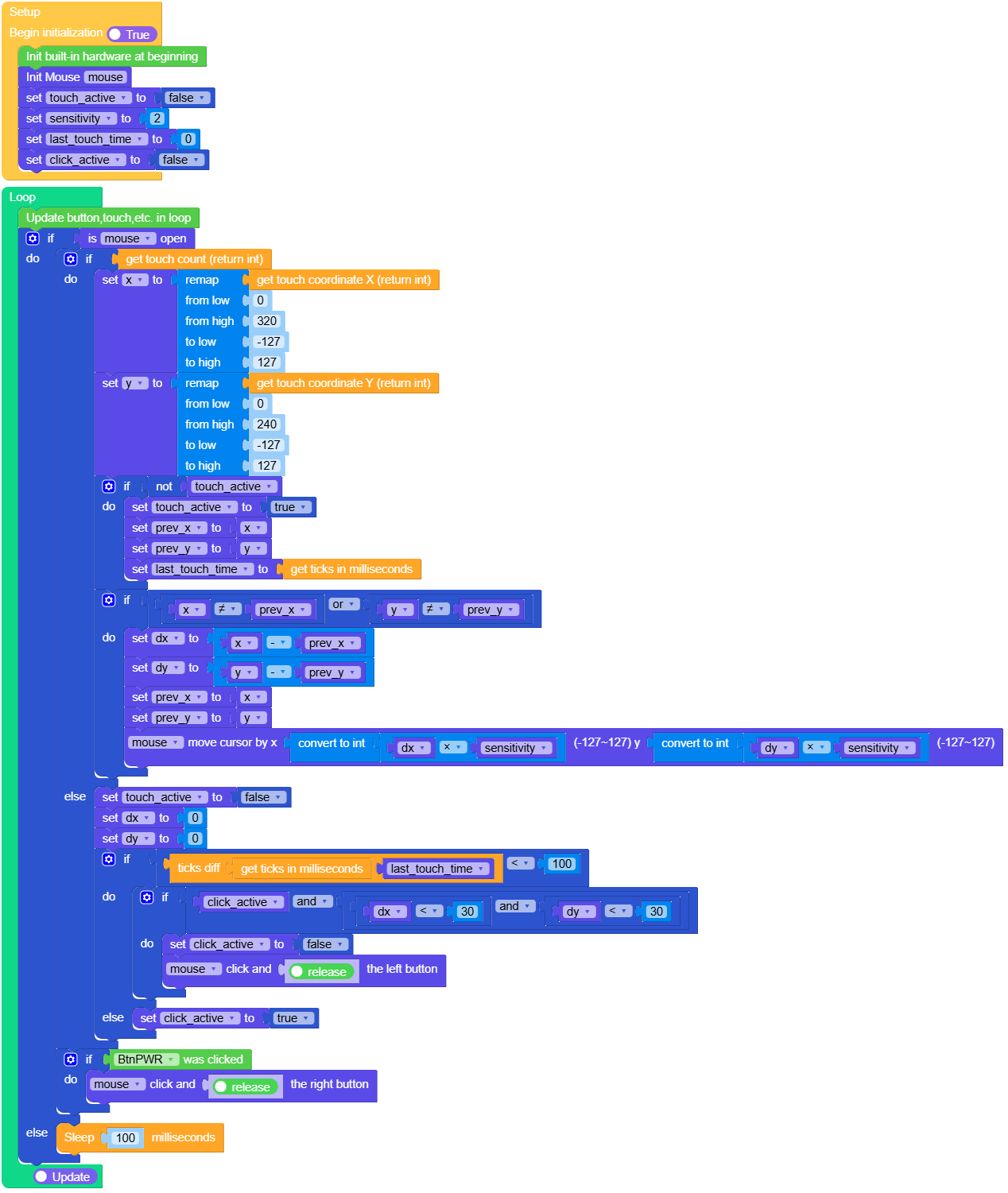1008x1193 pixels.
Task: Click the gear icon on the 'get touch count' if block
Action: click(x=71, y=258)
